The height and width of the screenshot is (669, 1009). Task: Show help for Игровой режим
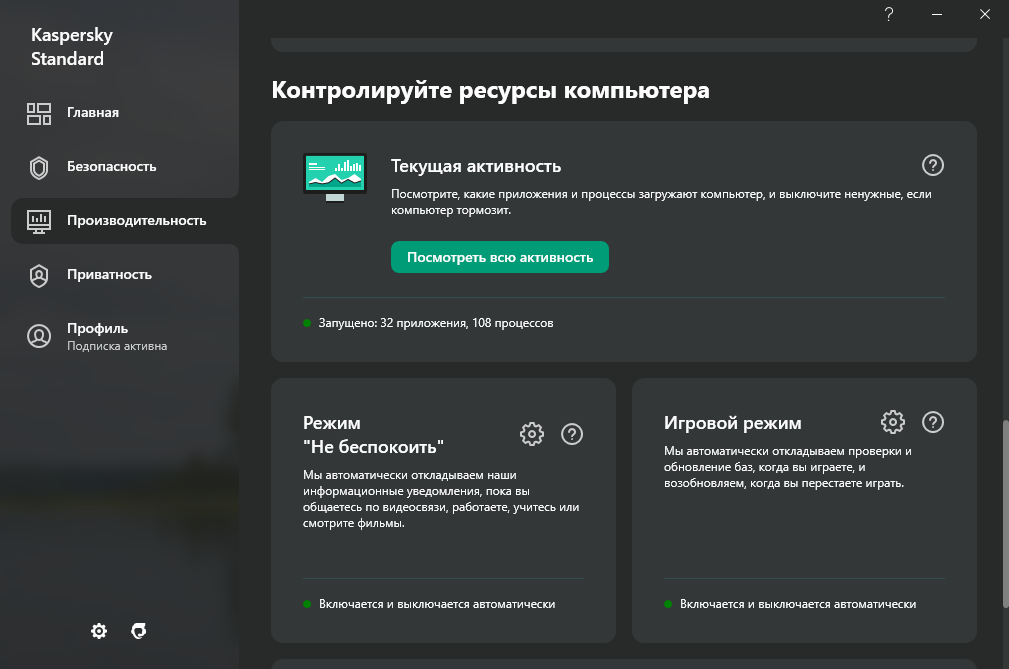pos(932,422)
